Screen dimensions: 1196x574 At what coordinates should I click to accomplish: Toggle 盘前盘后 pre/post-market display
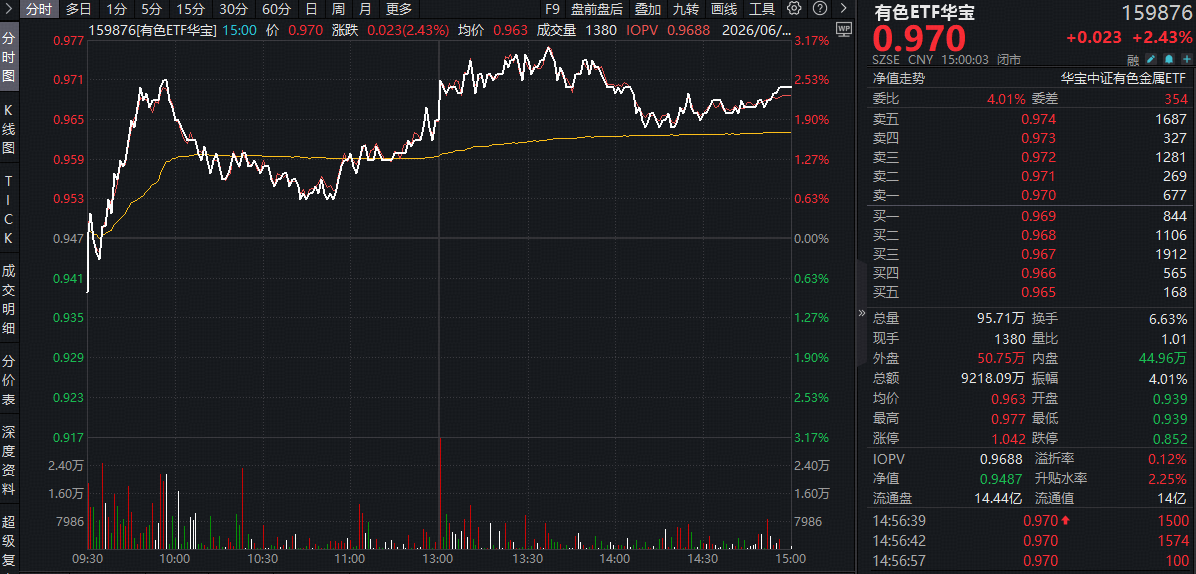pos(597,9)
